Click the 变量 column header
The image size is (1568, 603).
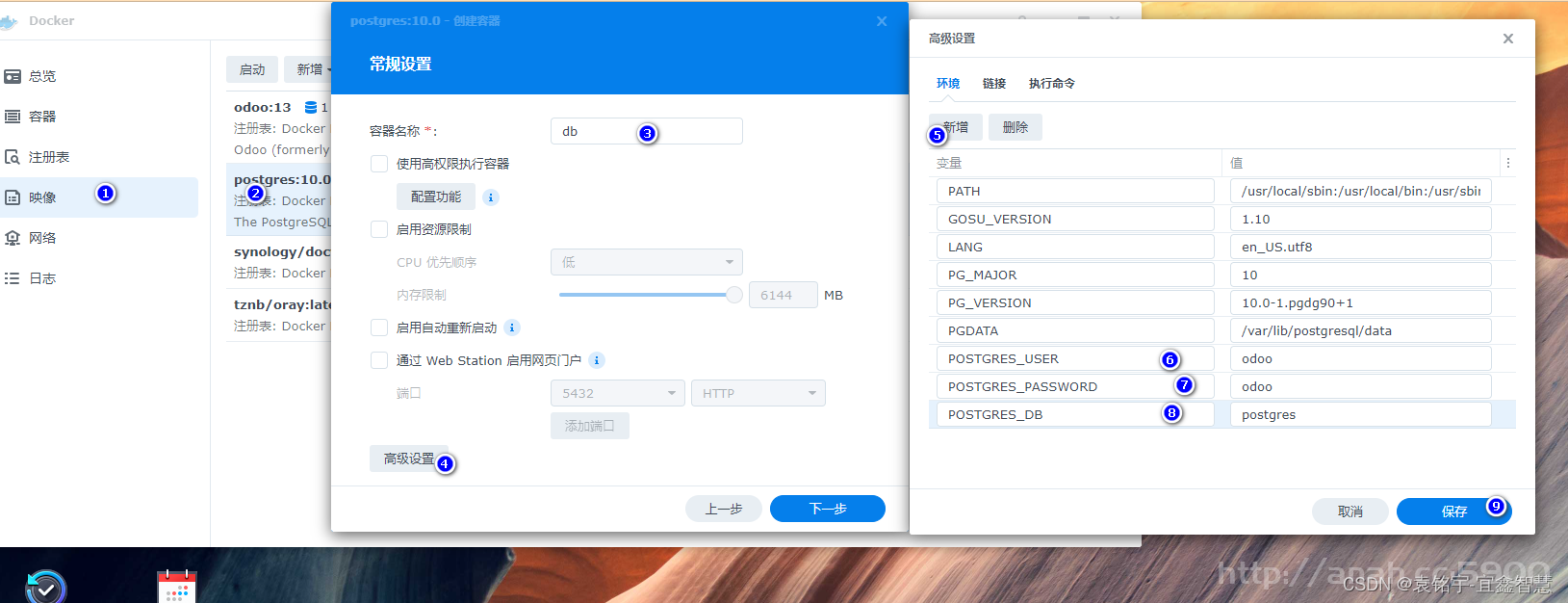(x=1075, y=163)
